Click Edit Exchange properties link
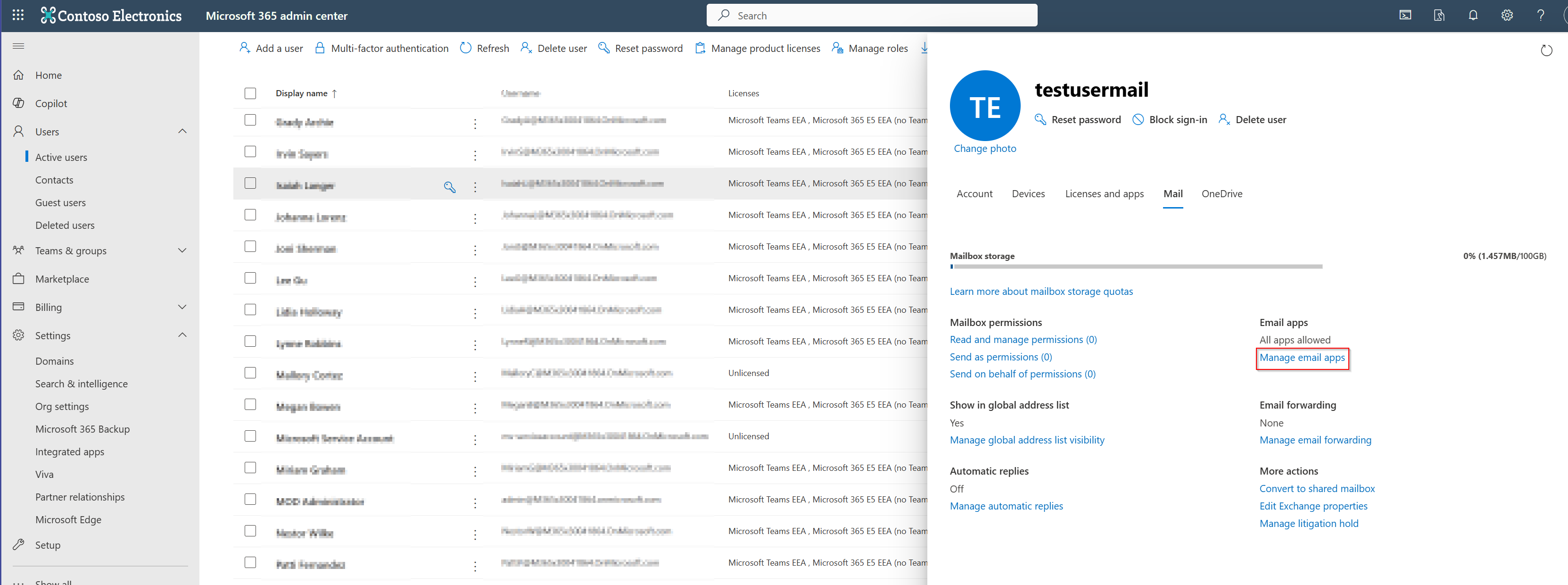This screenshot has width=1568, height=585. (1313, 506)
